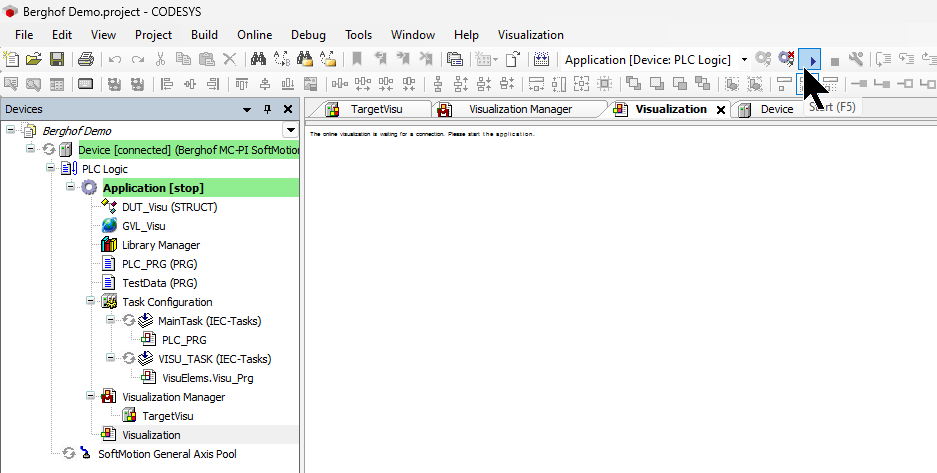Click the Cut scissors icon
The image size is (937, 473).
160,59
